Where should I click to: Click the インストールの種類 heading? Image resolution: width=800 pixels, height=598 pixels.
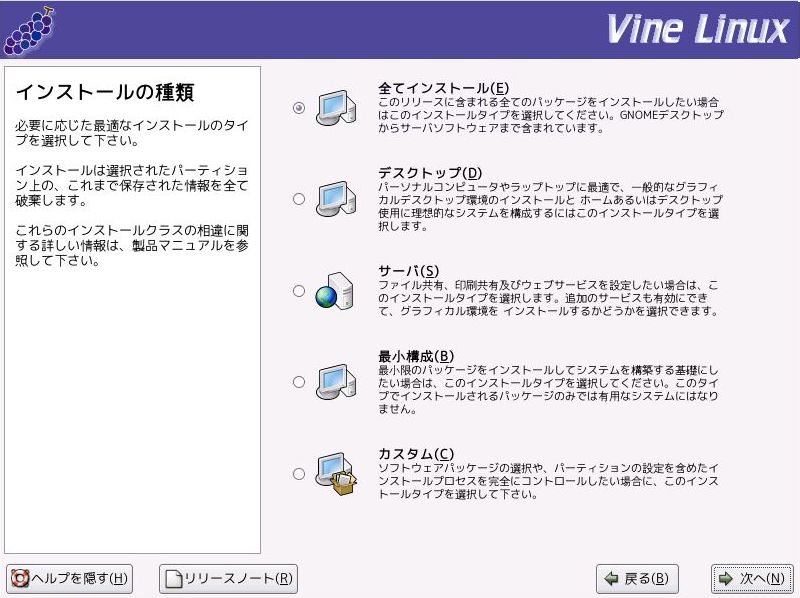[x=105, y=92]
